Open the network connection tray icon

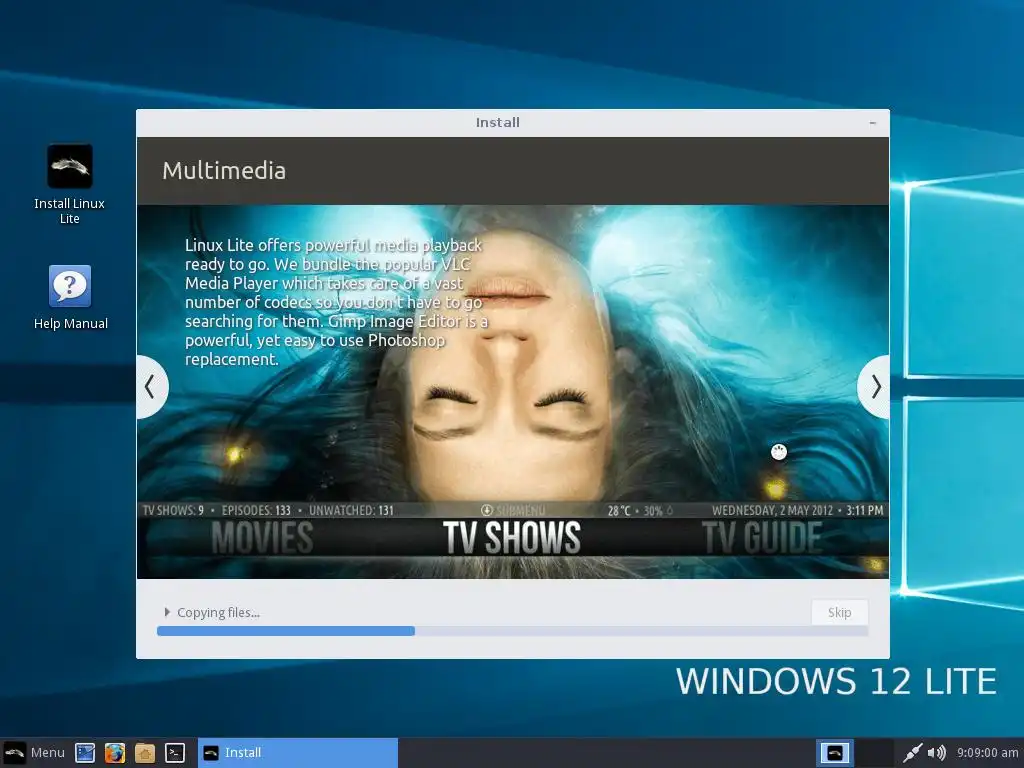(x=912, y=753)
